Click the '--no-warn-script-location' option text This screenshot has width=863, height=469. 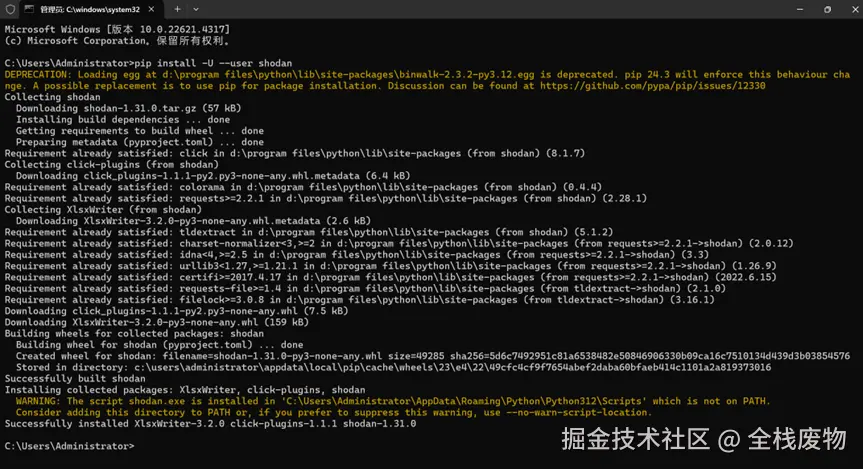[578, 413]
